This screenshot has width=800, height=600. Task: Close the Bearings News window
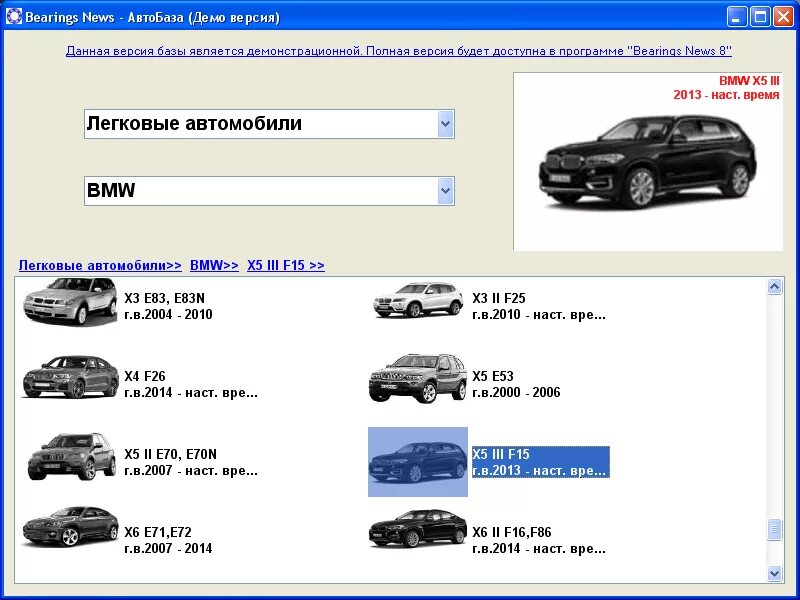click(x=783, y=17)
